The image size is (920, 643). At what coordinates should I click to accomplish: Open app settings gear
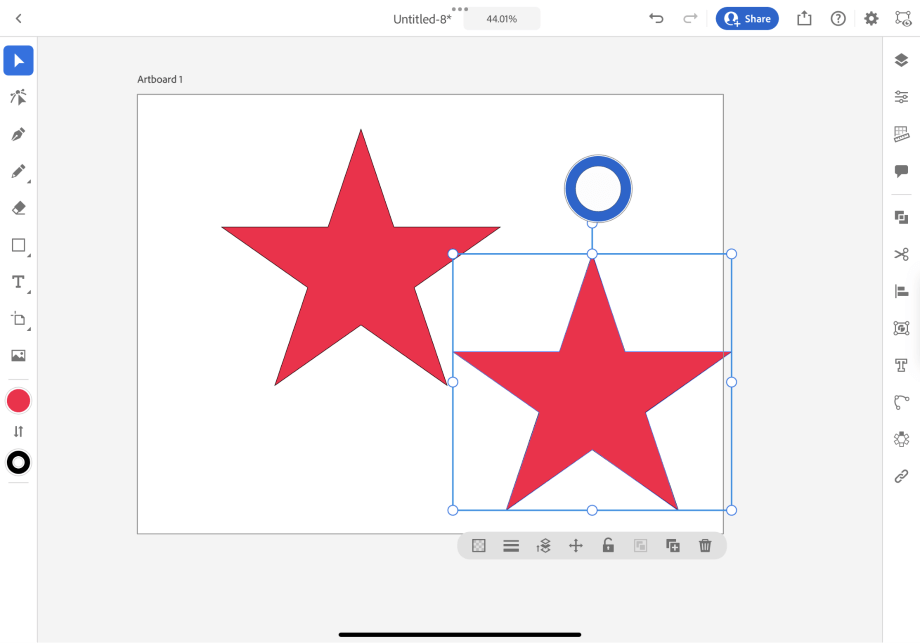[x=871, y=19]
